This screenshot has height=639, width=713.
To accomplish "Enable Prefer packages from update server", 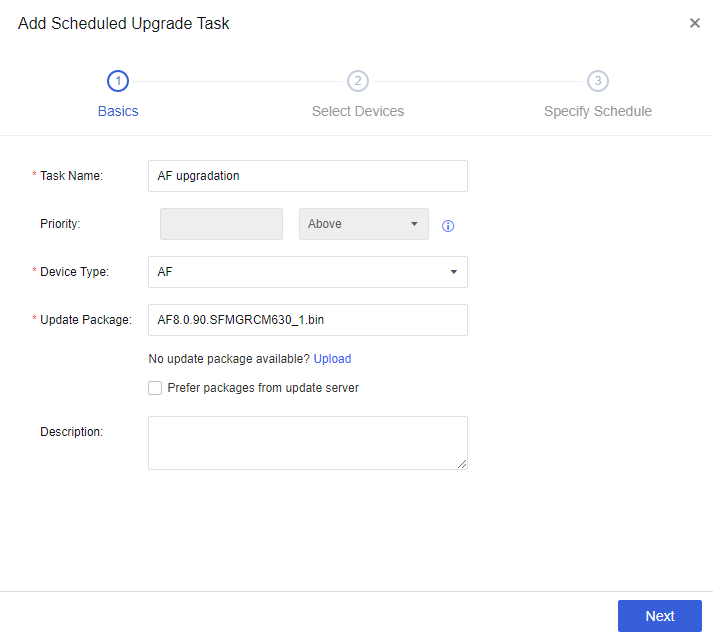I will (155, 388).
